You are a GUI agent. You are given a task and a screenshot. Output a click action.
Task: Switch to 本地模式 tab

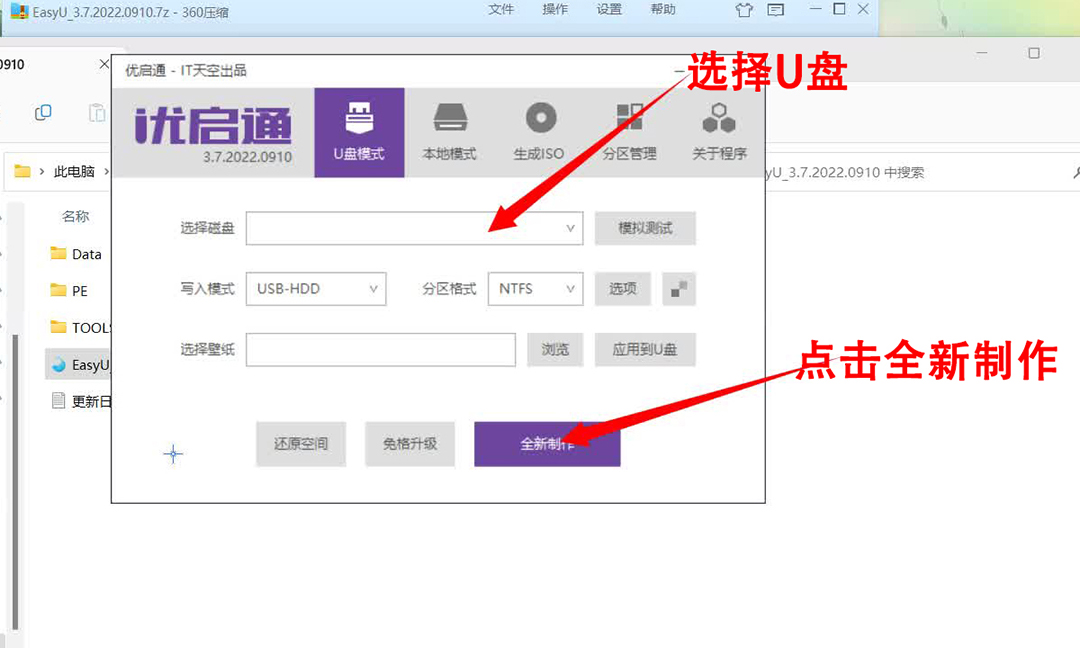449,132
